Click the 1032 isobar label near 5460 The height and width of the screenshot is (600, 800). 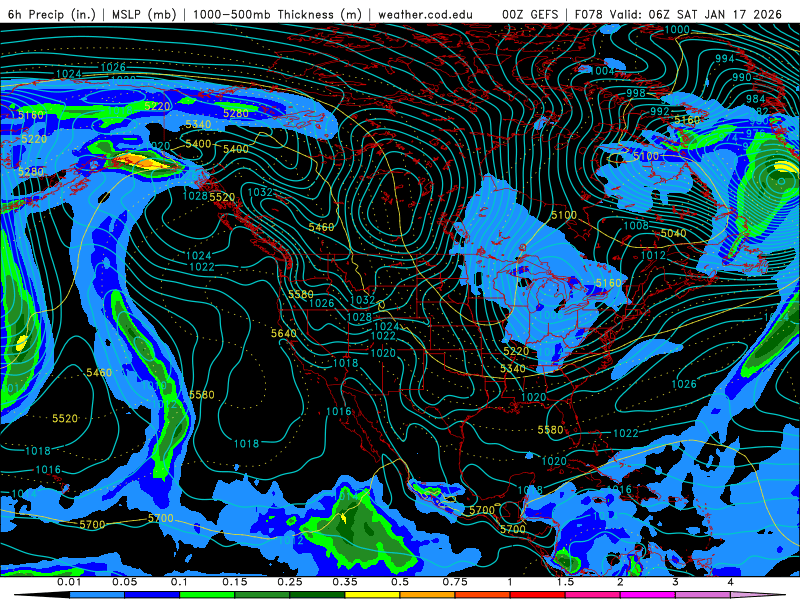[x=260, y=192]
